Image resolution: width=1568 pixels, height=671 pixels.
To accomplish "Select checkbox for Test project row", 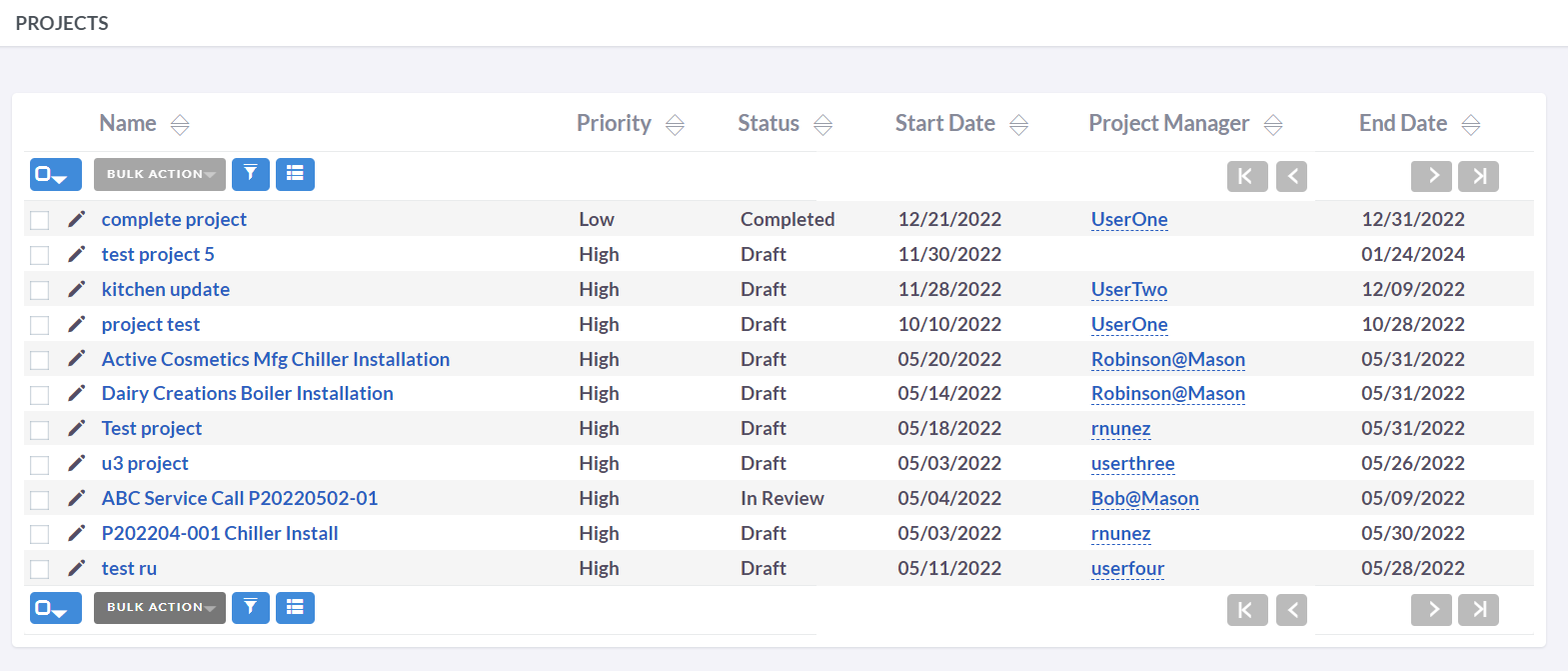I will (x=40, y=430).
